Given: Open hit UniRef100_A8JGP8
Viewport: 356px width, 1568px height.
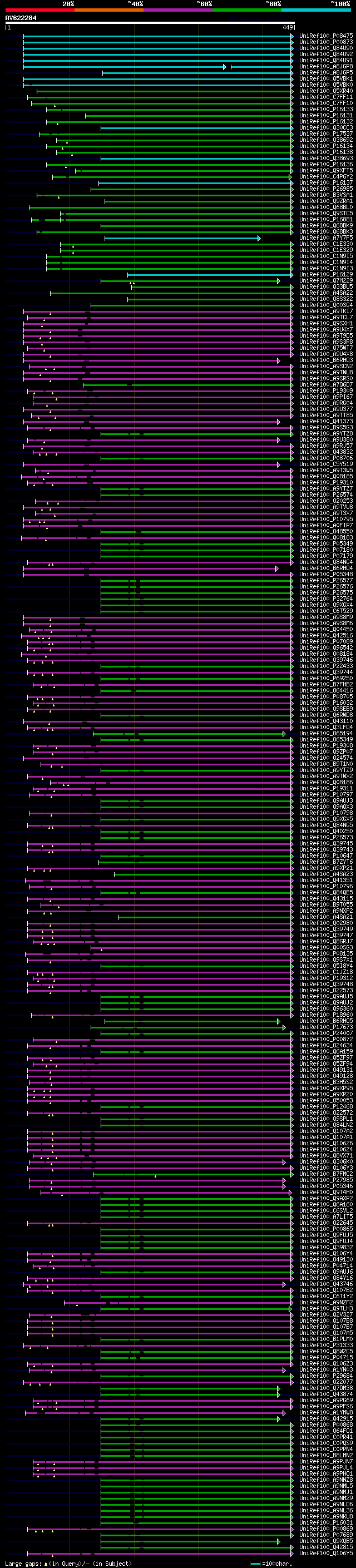Looking at the screenshot, I should (325, 66).
